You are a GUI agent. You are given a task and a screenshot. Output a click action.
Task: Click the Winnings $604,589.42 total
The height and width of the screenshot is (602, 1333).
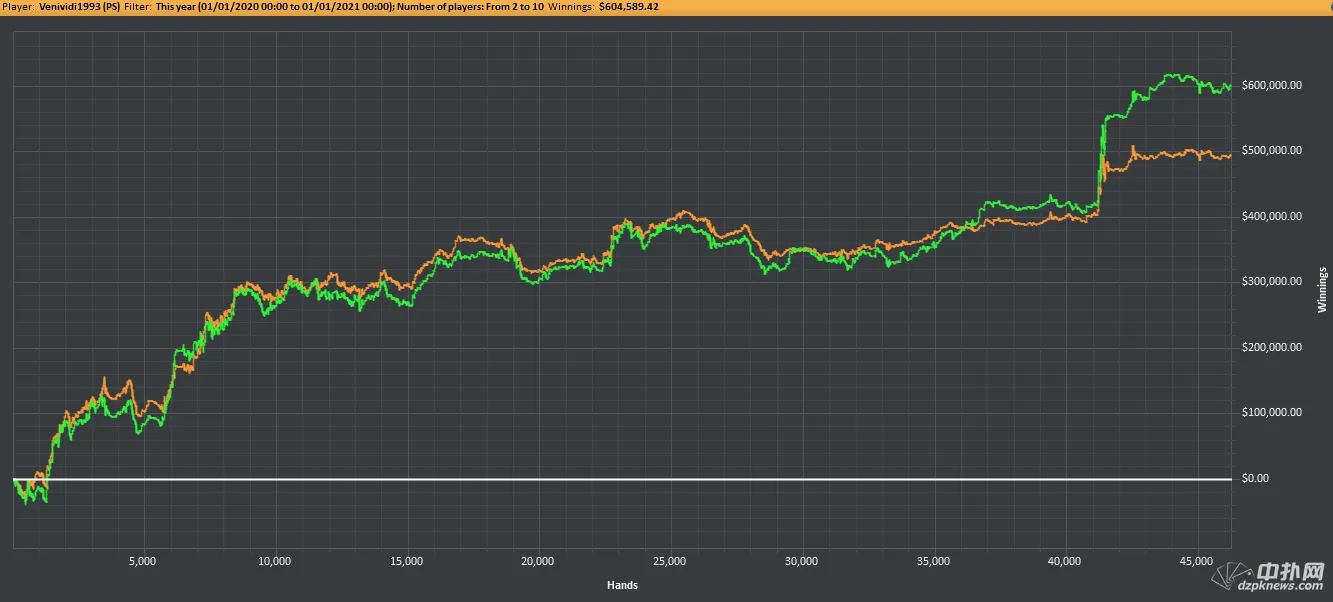pos(605,6)
